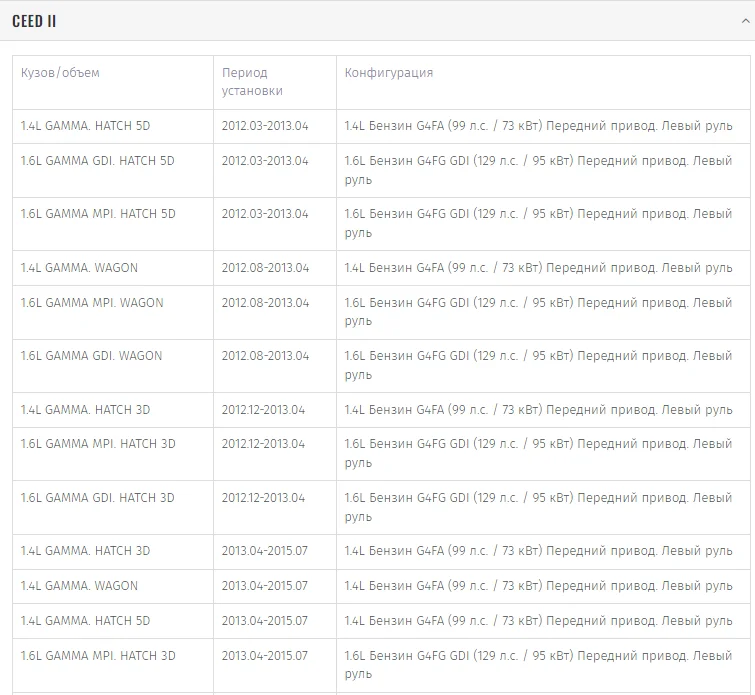Click configuration text in 1.6L GAMMA GDI. HATCH 3D row
This screenshot has height=695, width=755.
point(538,507)
